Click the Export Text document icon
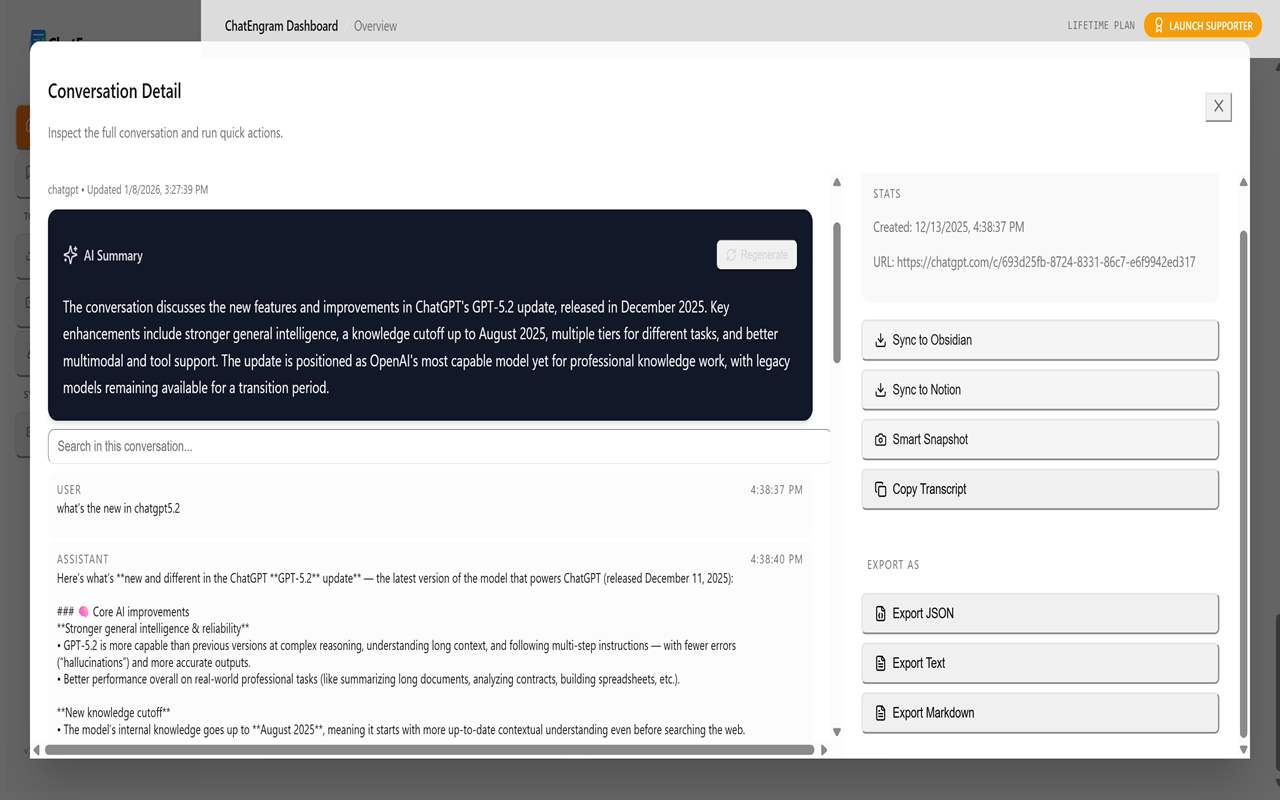 pyautogui.click(x=880, y=663)
